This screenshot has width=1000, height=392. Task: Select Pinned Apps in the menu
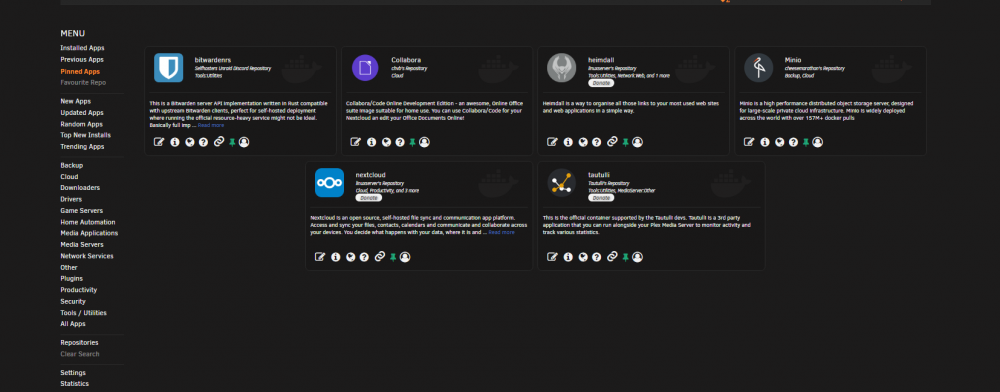click(80, 71)
